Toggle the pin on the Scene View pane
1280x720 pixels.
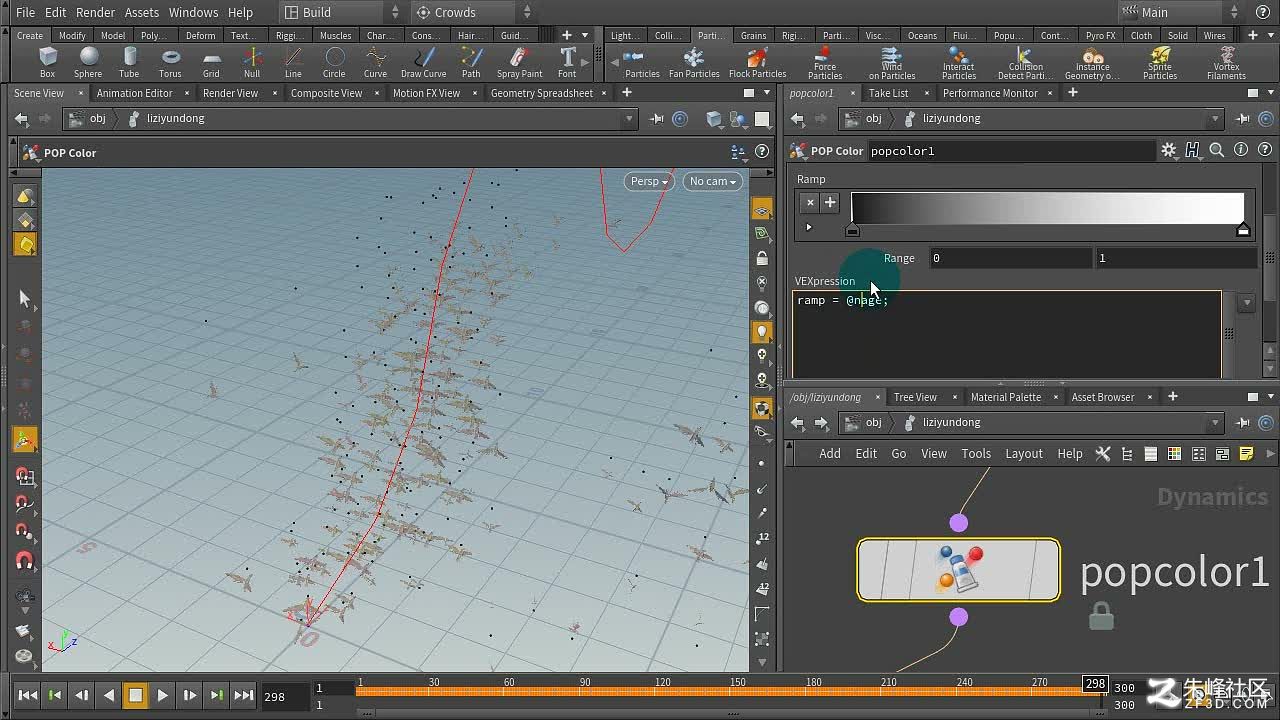click(x=656, y=118)
